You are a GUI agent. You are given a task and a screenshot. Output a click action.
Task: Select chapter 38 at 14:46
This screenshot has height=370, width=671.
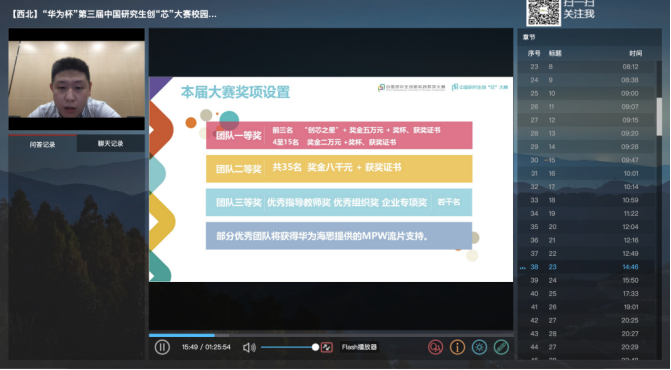pyautogui.click(x=586, y=267)
